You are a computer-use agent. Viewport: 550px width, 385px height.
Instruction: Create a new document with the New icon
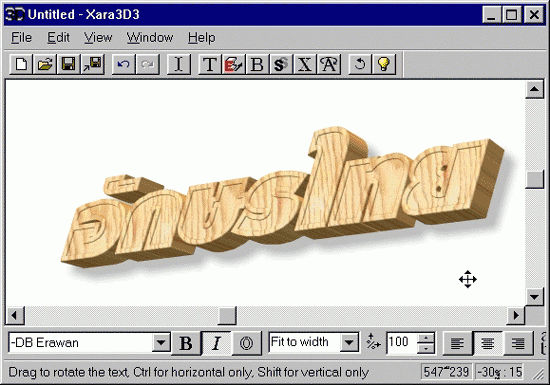coord(21,64)
